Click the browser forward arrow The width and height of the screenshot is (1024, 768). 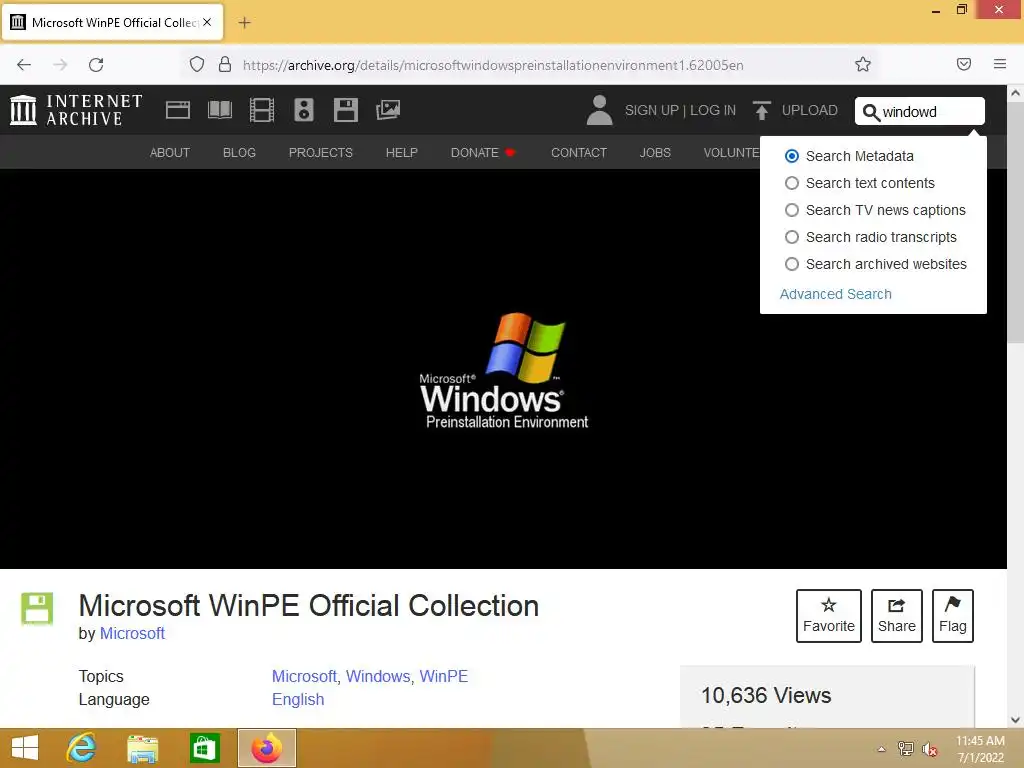[60, 65]
